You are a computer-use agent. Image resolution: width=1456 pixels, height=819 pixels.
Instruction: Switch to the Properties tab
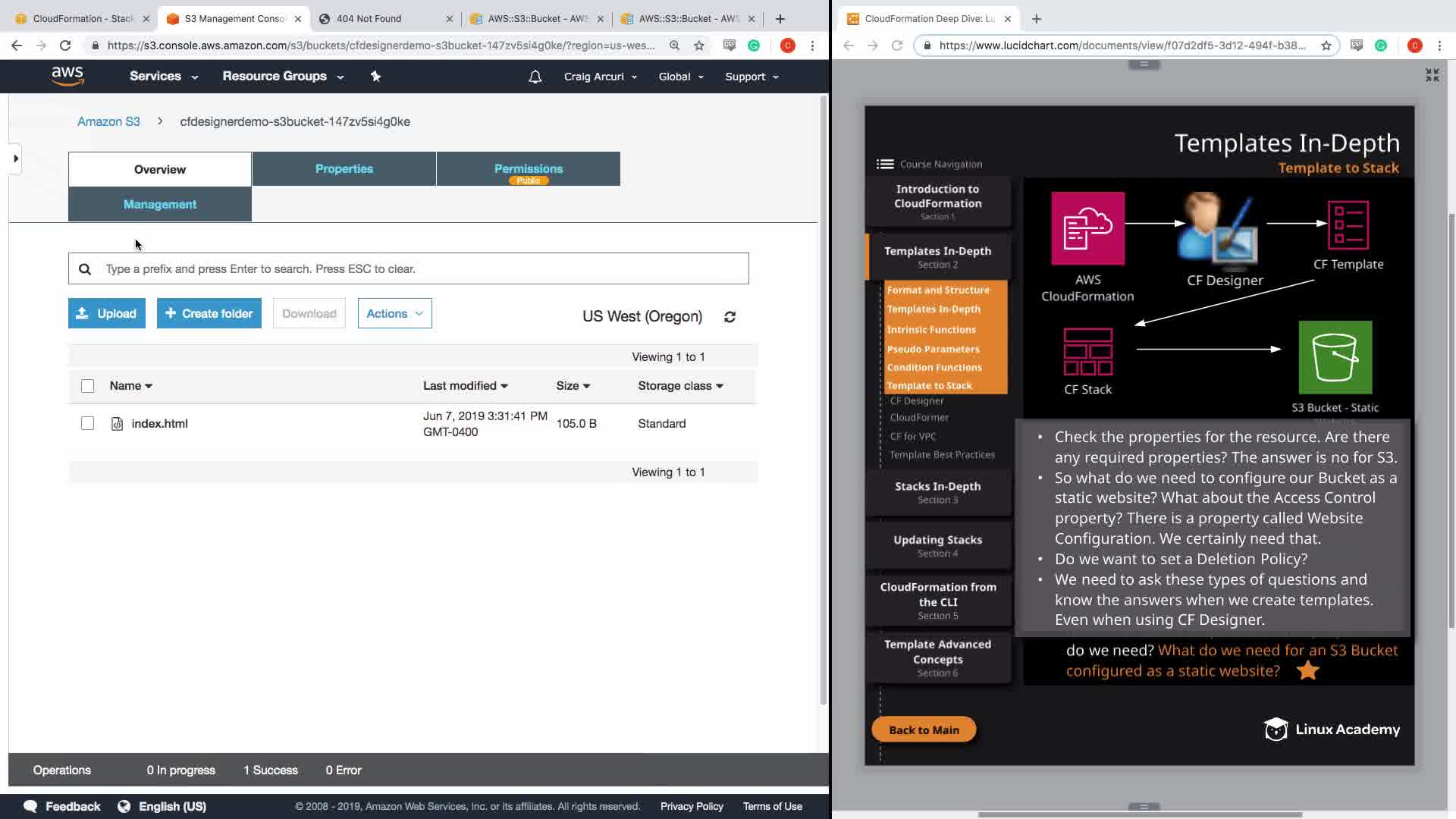tap(344, 168)
